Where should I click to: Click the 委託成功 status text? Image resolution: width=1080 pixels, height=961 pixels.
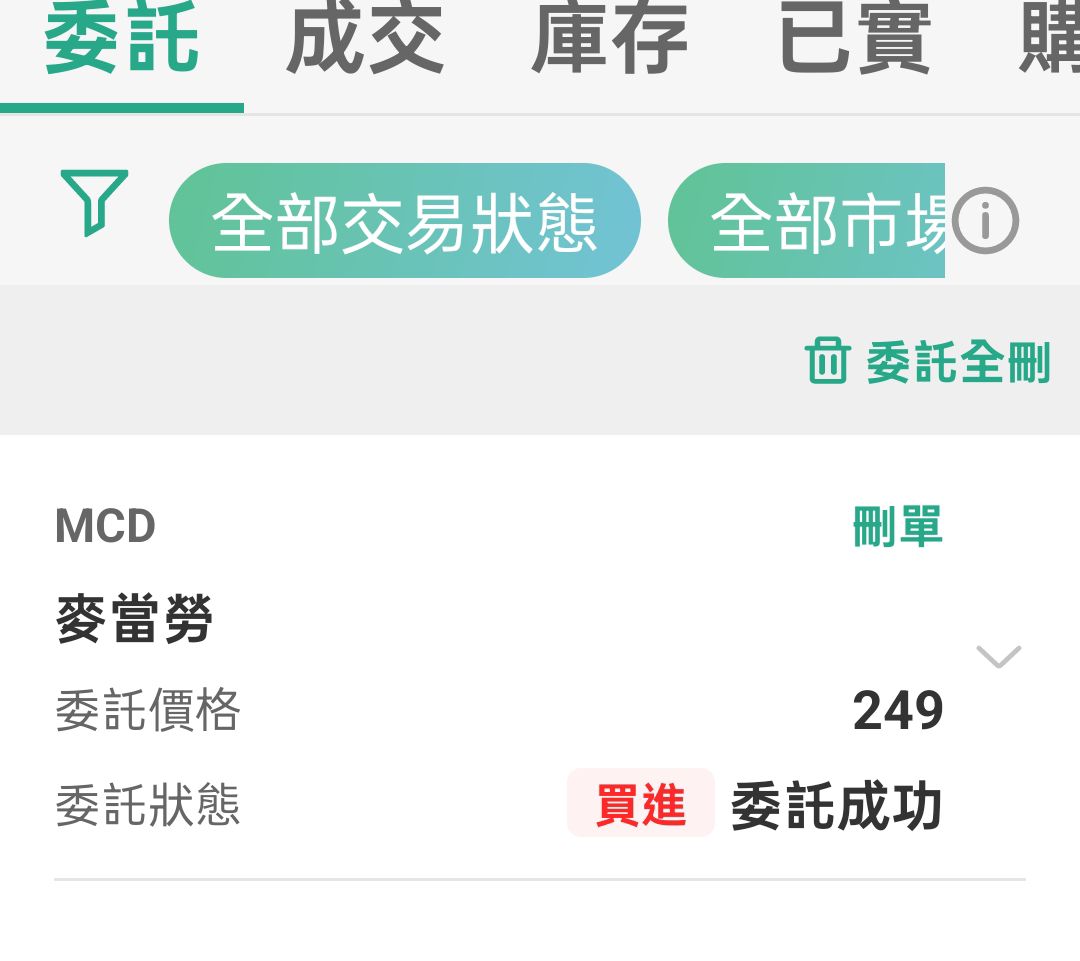pyautogui.click(x=836, y=805)
